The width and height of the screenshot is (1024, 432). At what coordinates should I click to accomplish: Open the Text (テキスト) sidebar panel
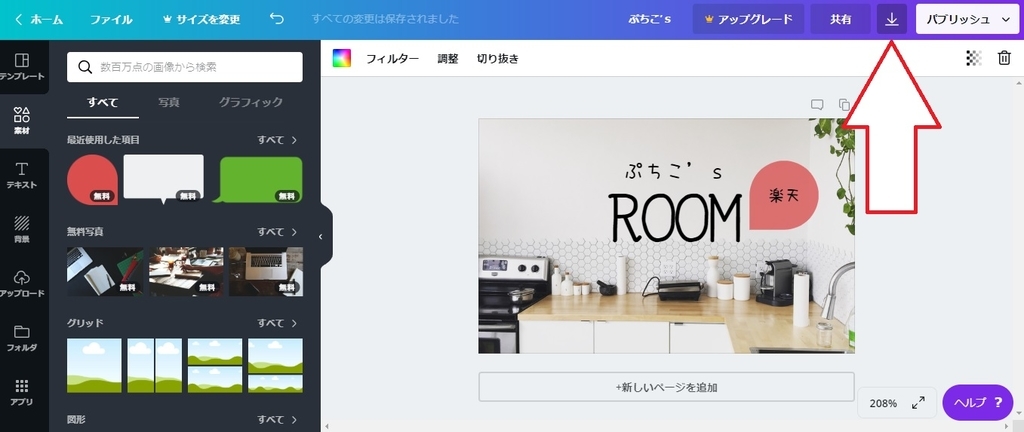[x=22, y=176]
